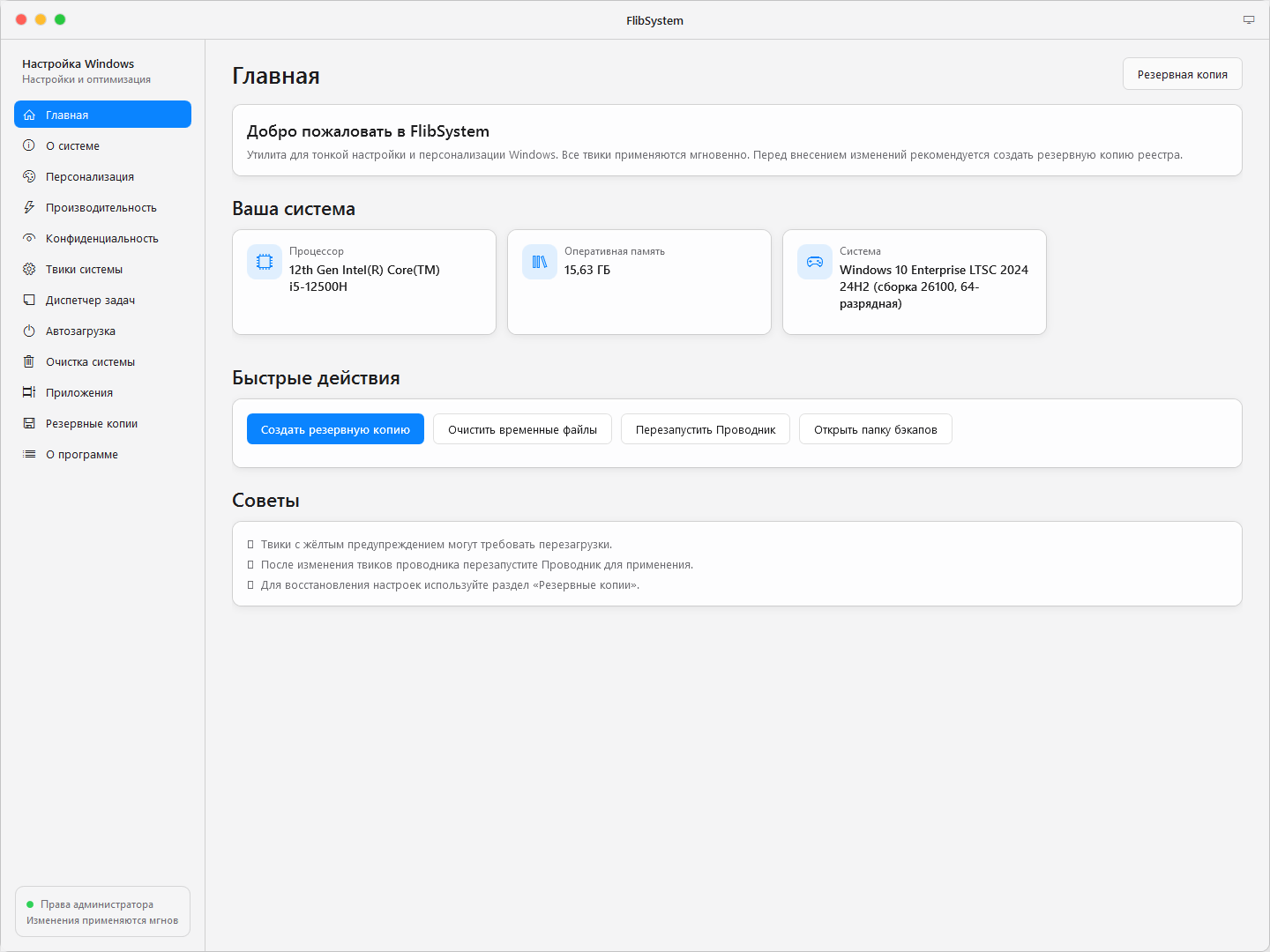Open Конфиденциальность section
1270x952 pixels.
click(x=102, y=238)
